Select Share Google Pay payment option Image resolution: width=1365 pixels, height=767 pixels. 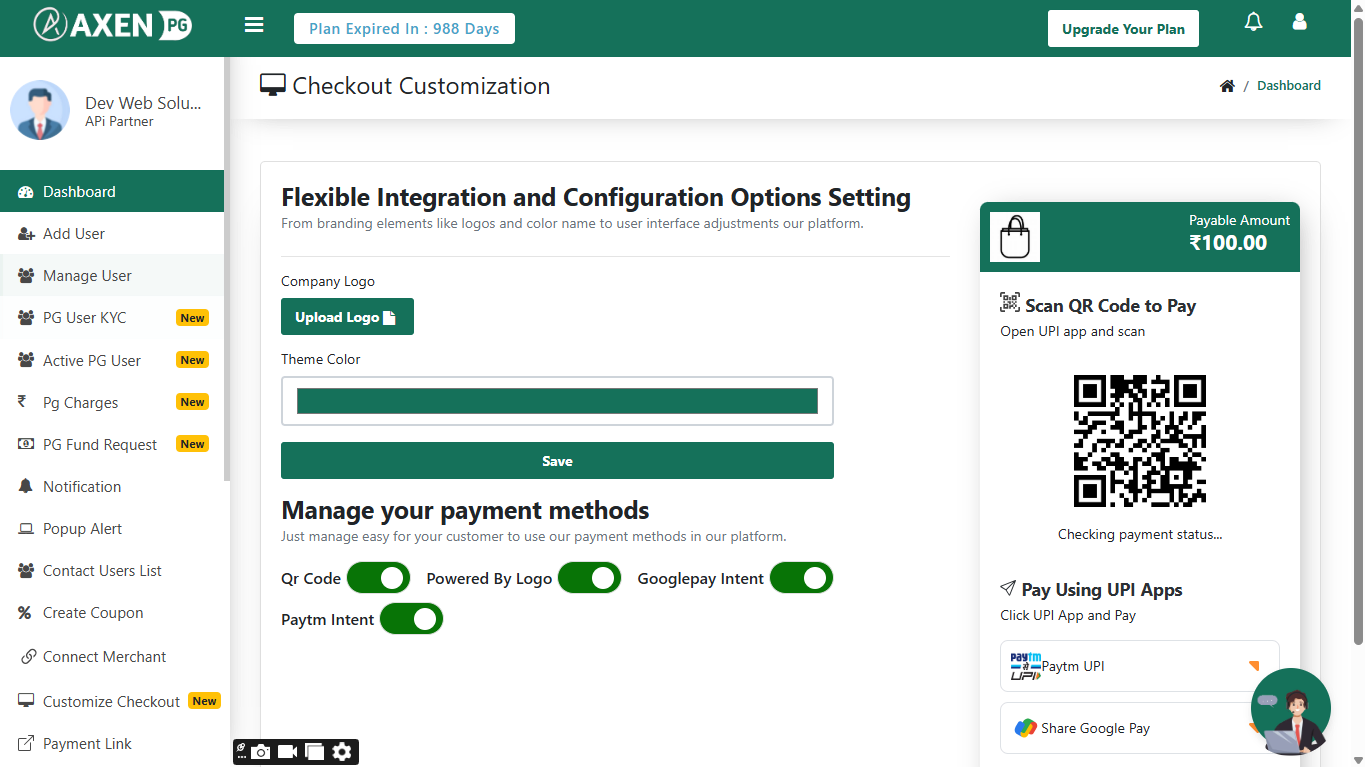click(1140, 728)
